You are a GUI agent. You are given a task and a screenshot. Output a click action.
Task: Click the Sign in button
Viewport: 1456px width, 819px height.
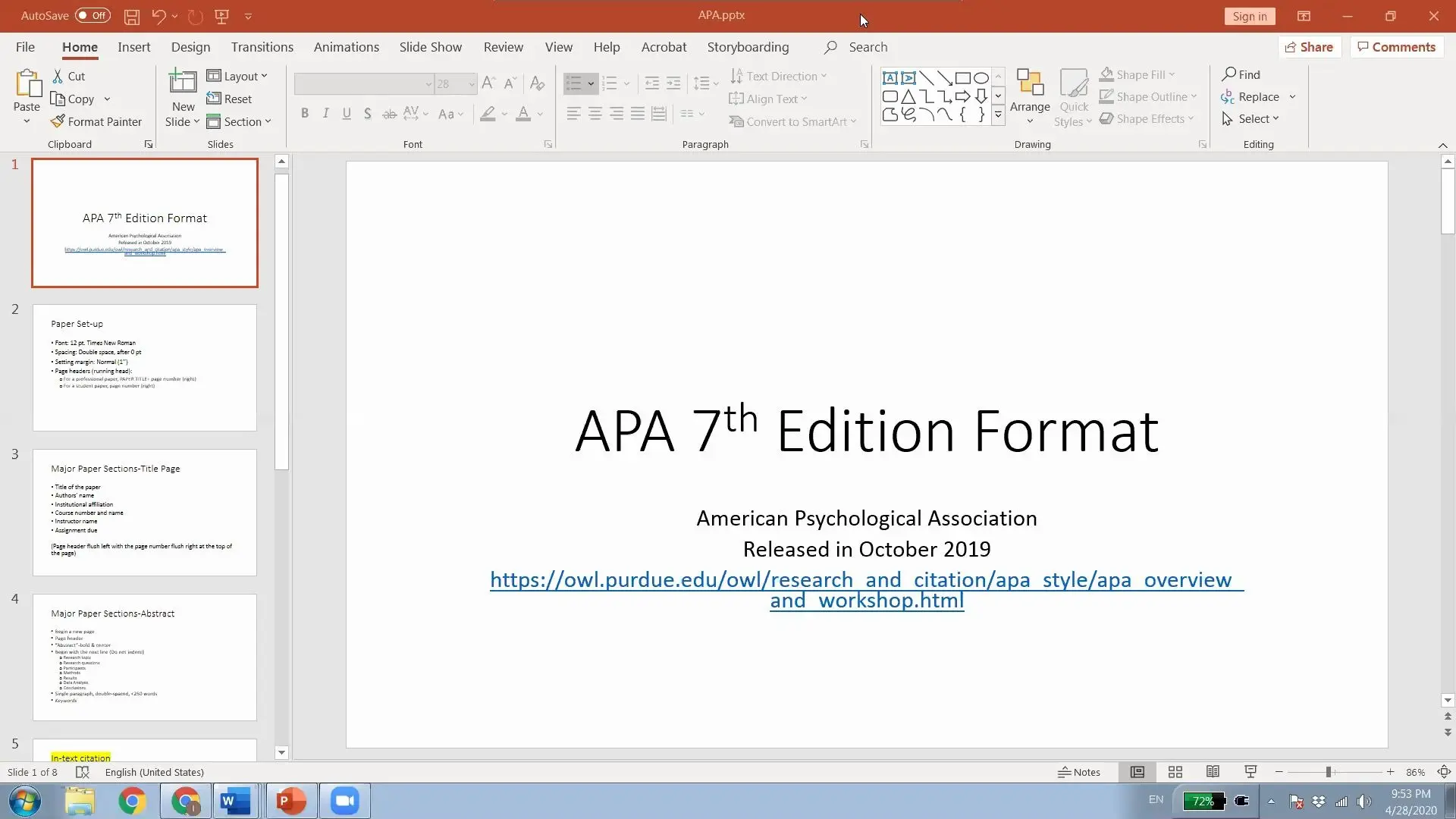coord(1249,16)
